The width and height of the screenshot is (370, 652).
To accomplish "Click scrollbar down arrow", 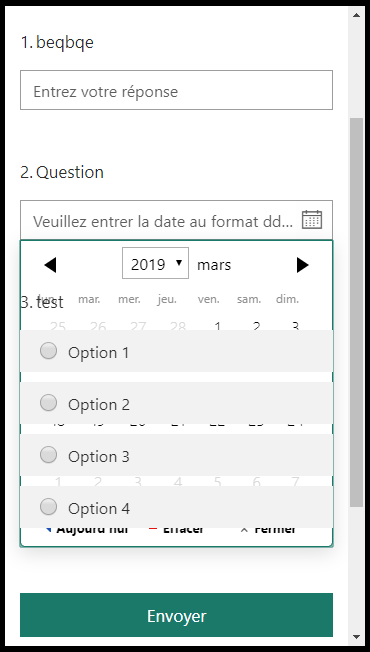I will click(356, 637).
